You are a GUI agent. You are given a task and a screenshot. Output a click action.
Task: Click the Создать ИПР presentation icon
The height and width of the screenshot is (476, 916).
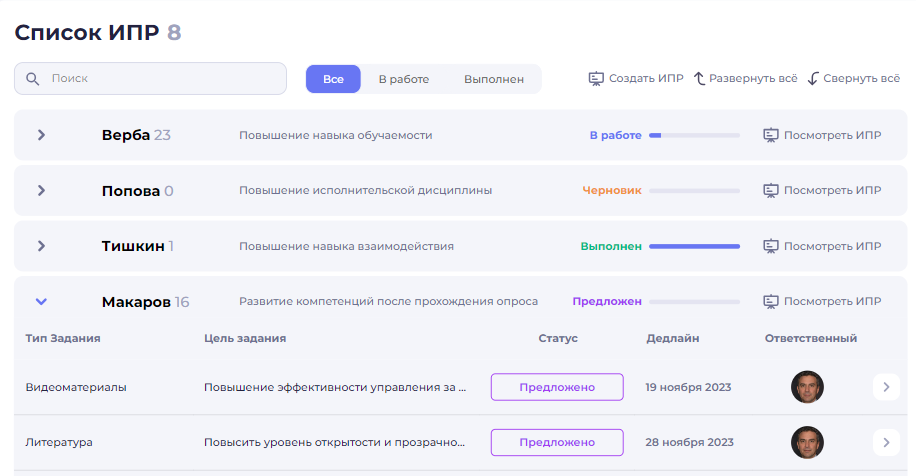[596, 79]
